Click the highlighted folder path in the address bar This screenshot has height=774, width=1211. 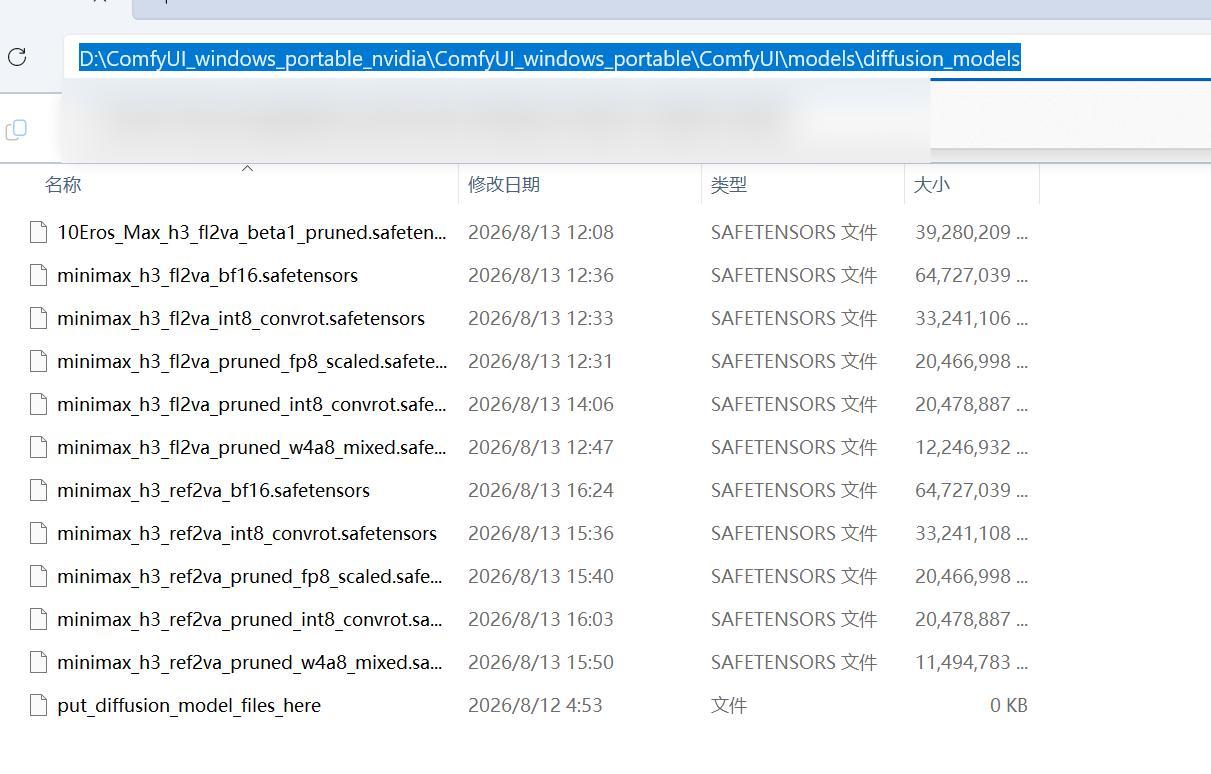[550, 58]
